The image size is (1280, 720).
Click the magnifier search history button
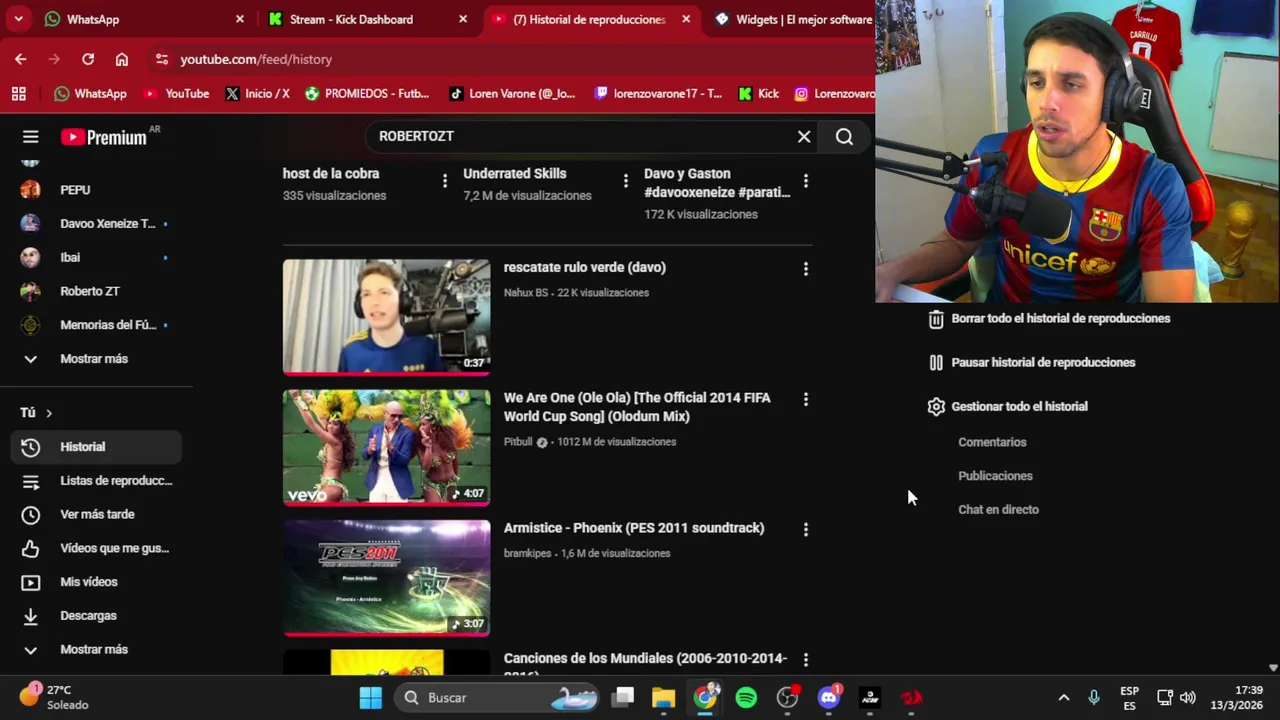point(844,137)
